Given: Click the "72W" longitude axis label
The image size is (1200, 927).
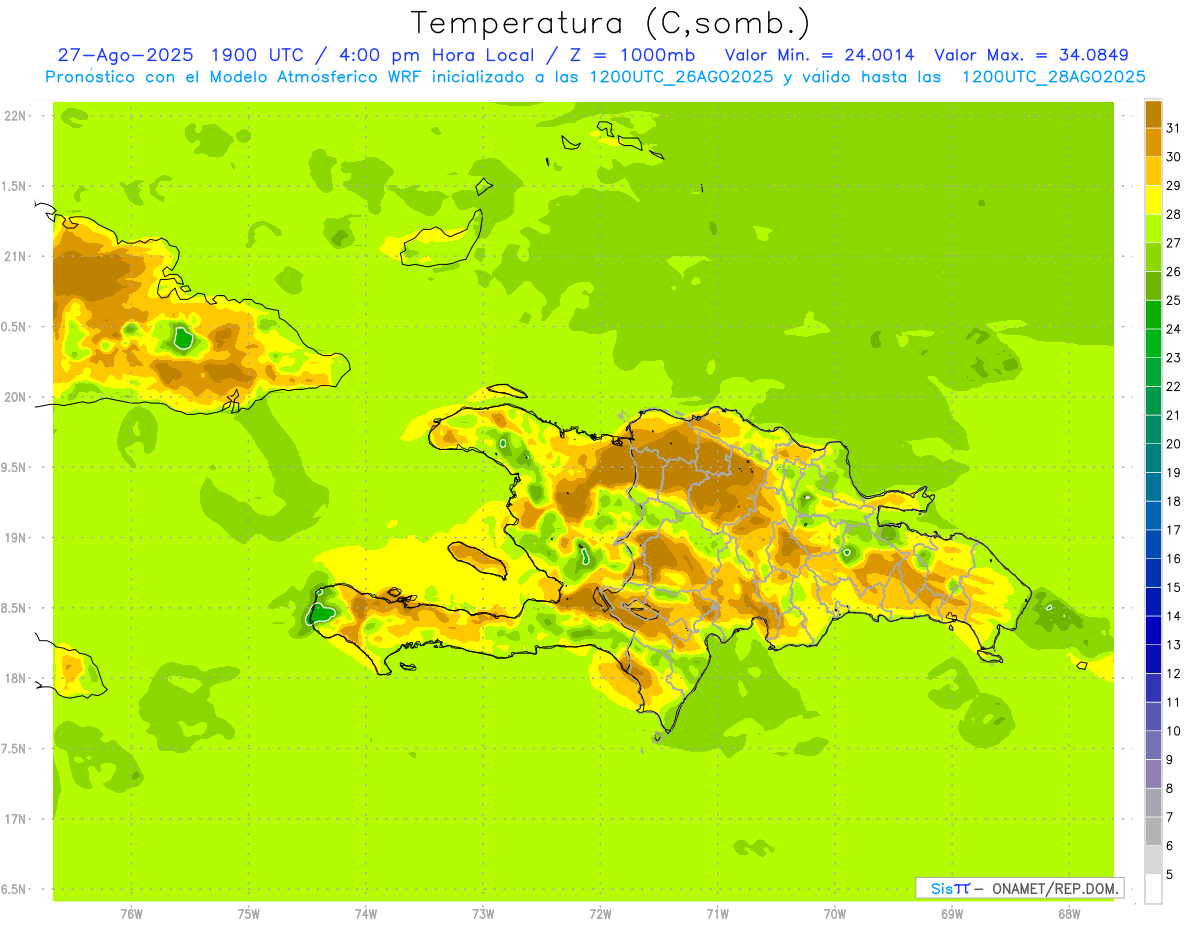Looking at the screenshot, I should point(600,913).
